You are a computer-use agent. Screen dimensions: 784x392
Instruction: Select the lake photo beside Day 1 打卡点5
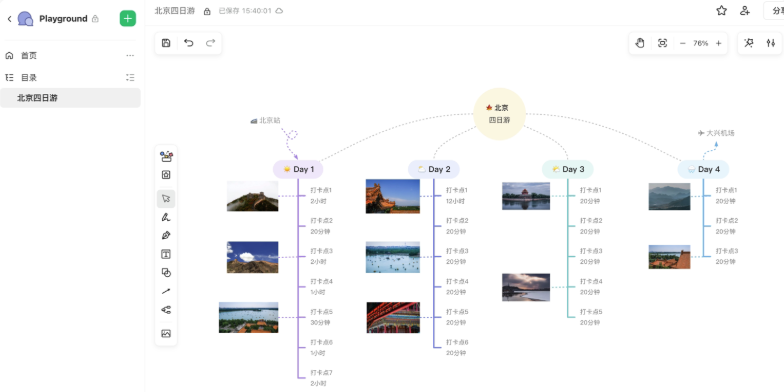pyautogui.click(x=248, y=318)
